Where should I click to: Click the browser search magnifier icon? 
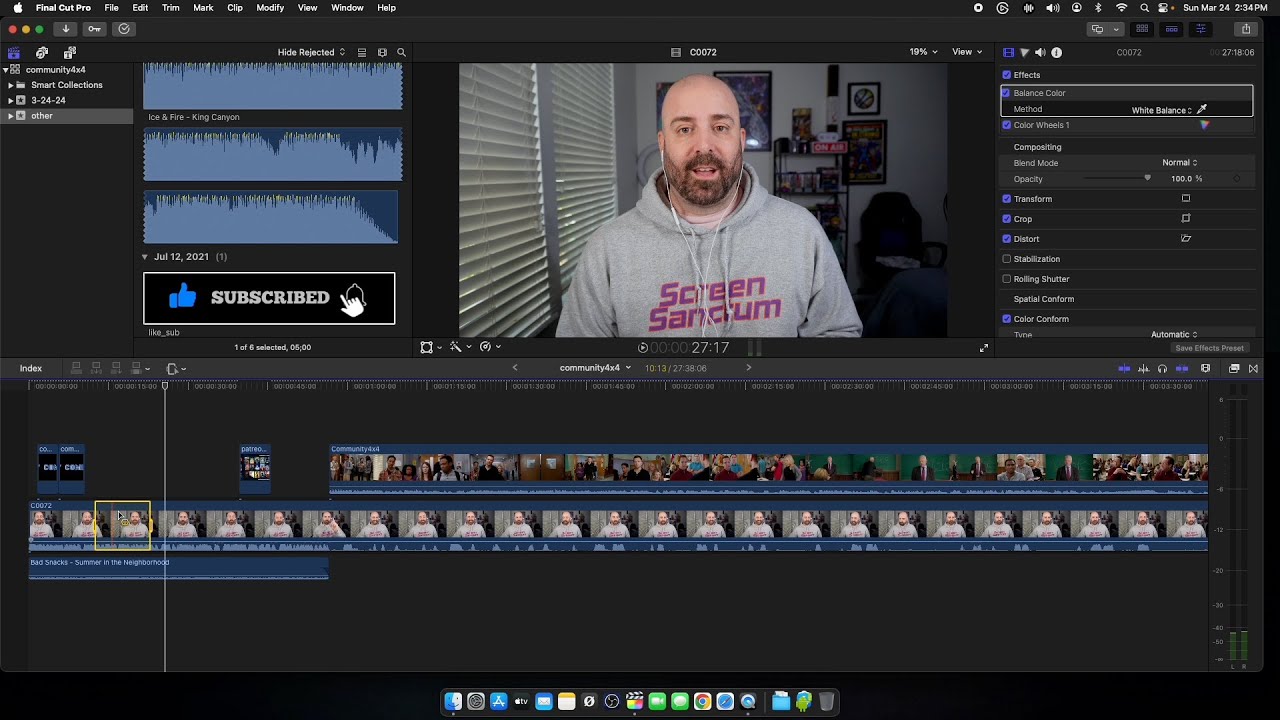401,52
